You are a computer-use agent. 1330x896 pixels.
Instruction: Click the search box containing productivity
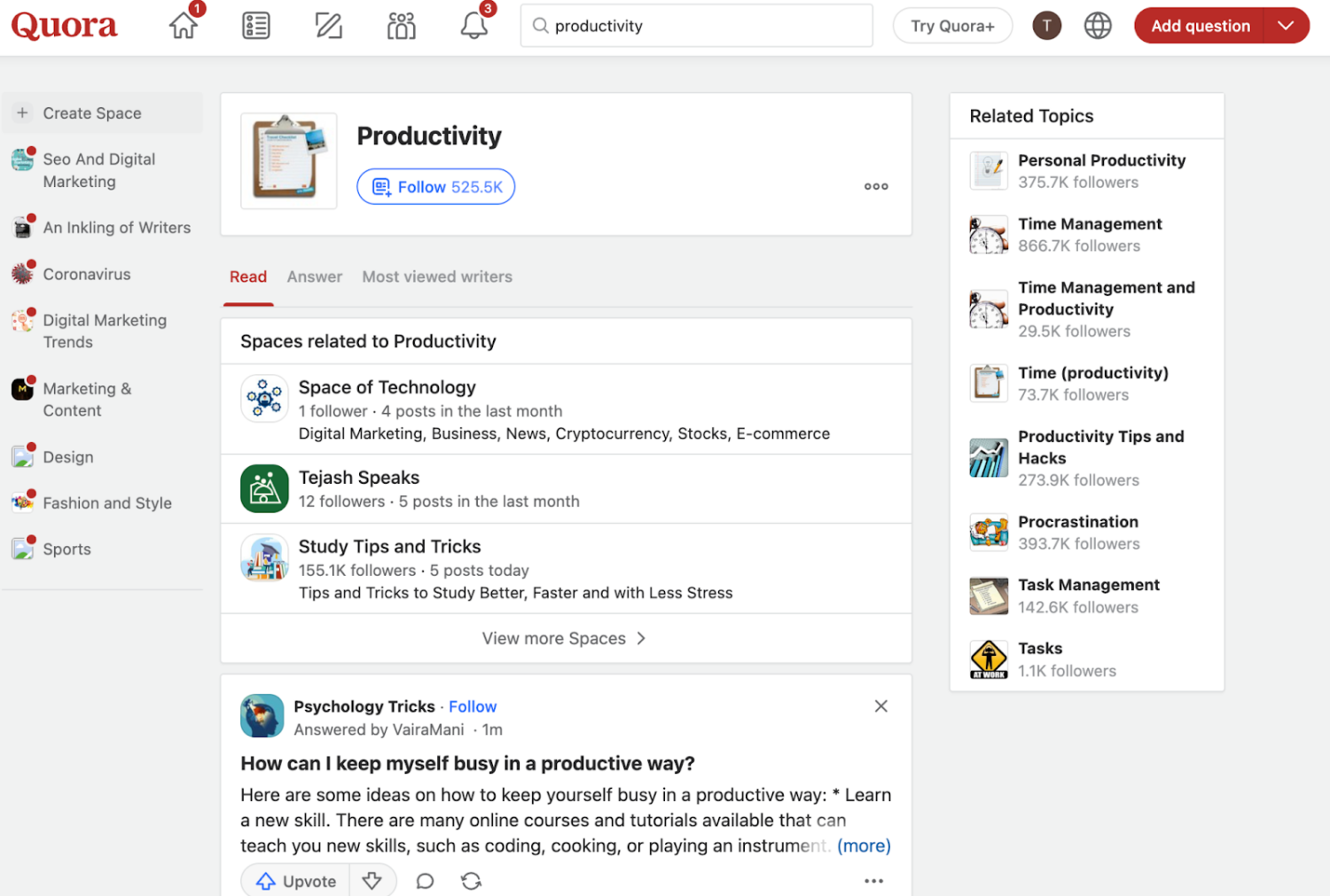click(697, 26)
